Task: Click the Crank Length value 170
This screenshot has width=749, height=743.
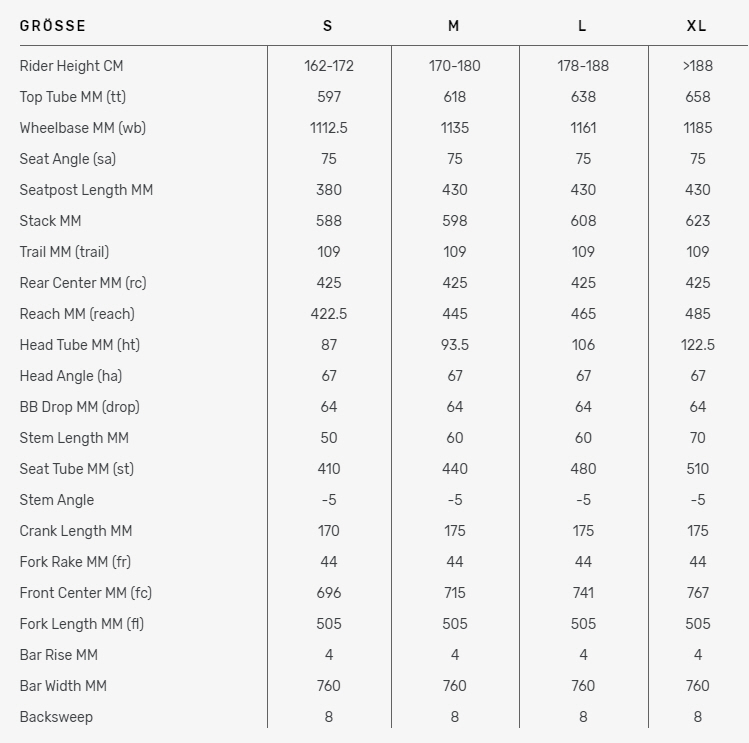Action: [x=329, y=531]
